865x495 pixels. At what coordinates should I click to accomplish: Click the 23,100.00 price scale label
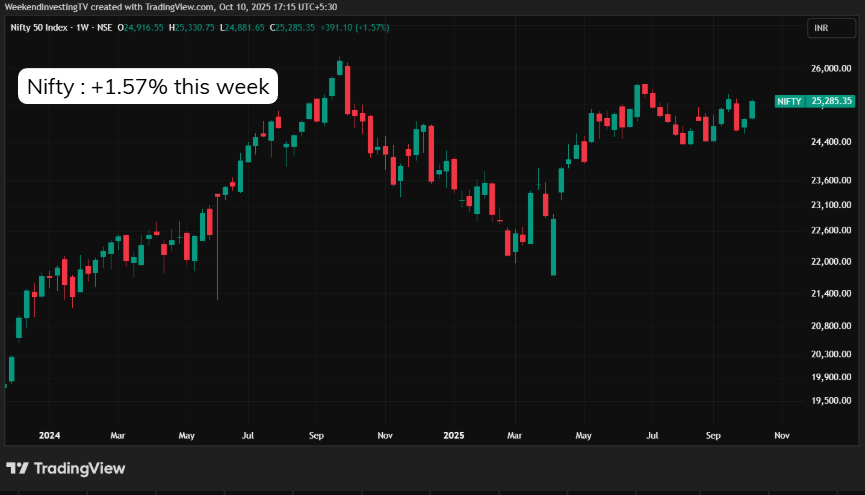pos(831,205)
